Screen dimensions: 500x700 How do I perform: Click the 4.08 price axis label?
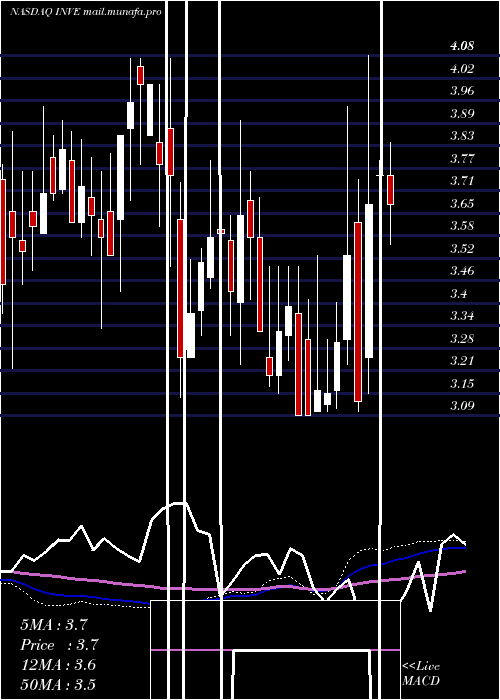[462, 46]
